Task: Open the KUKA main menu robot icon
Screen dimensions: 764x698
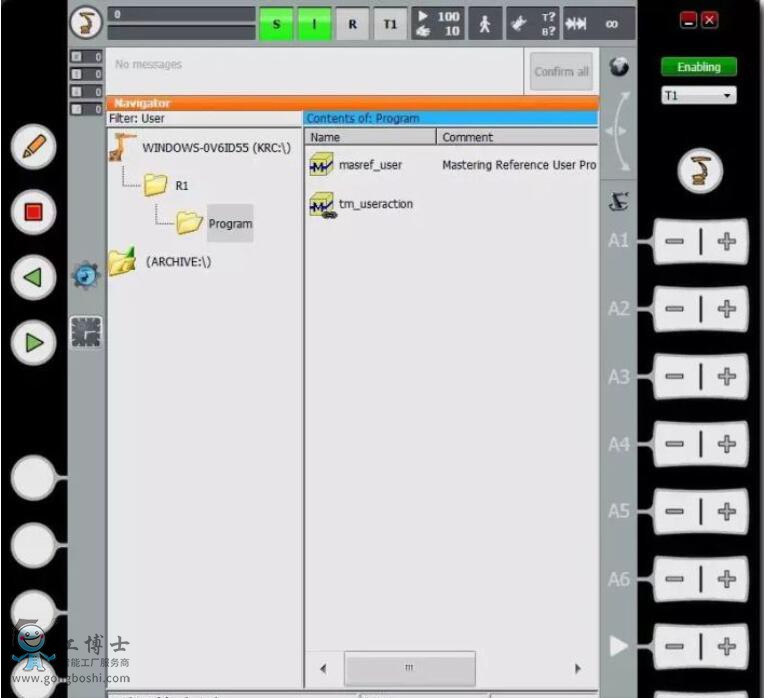Action: pos(86,22)
